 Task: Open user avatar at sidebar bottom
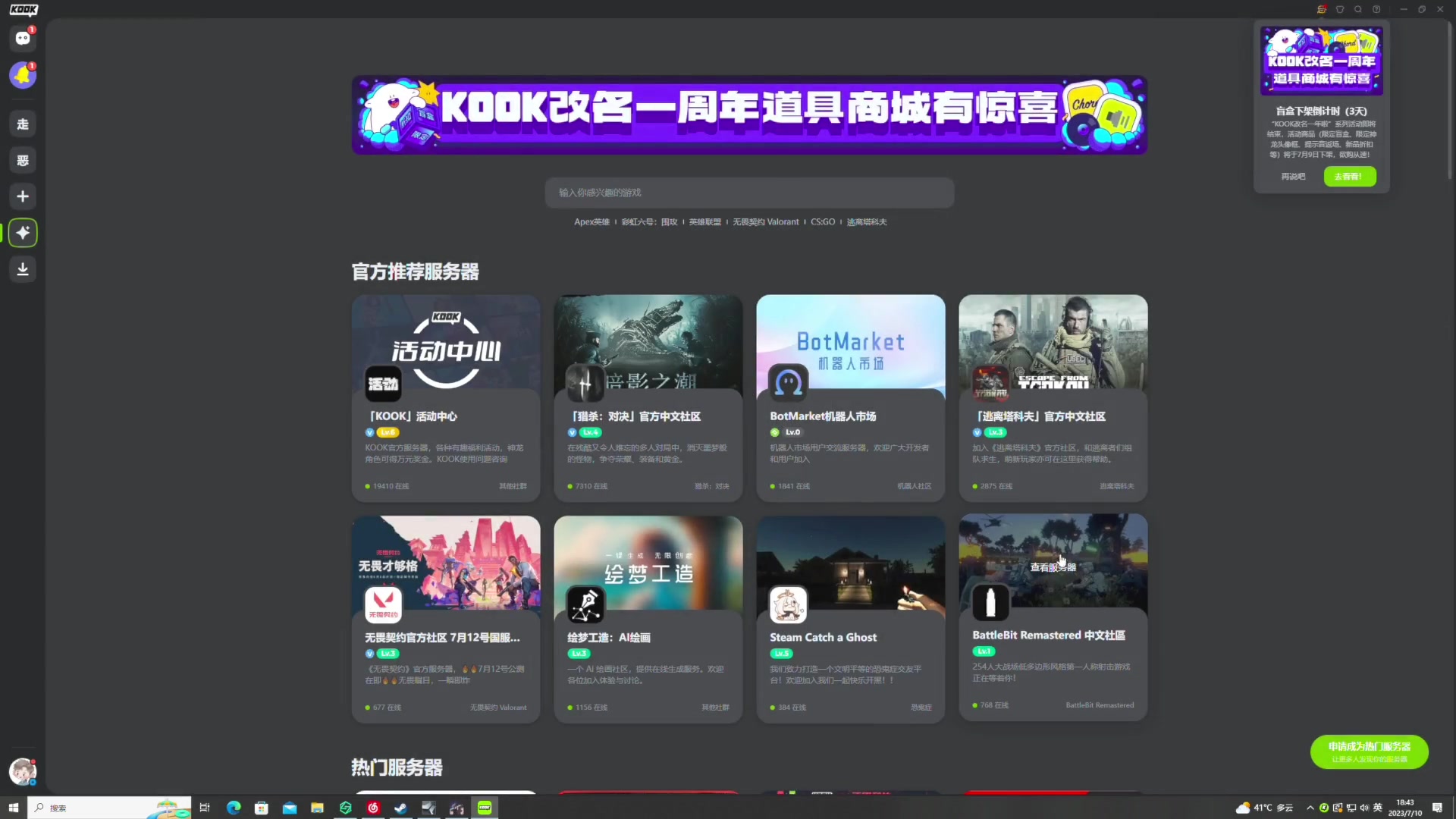coord(23,771)
